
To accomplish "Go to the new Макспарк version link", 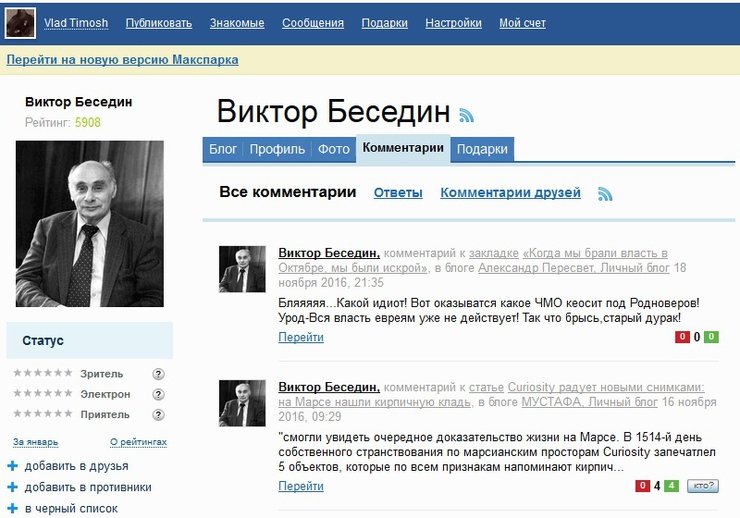I will 122,60.
